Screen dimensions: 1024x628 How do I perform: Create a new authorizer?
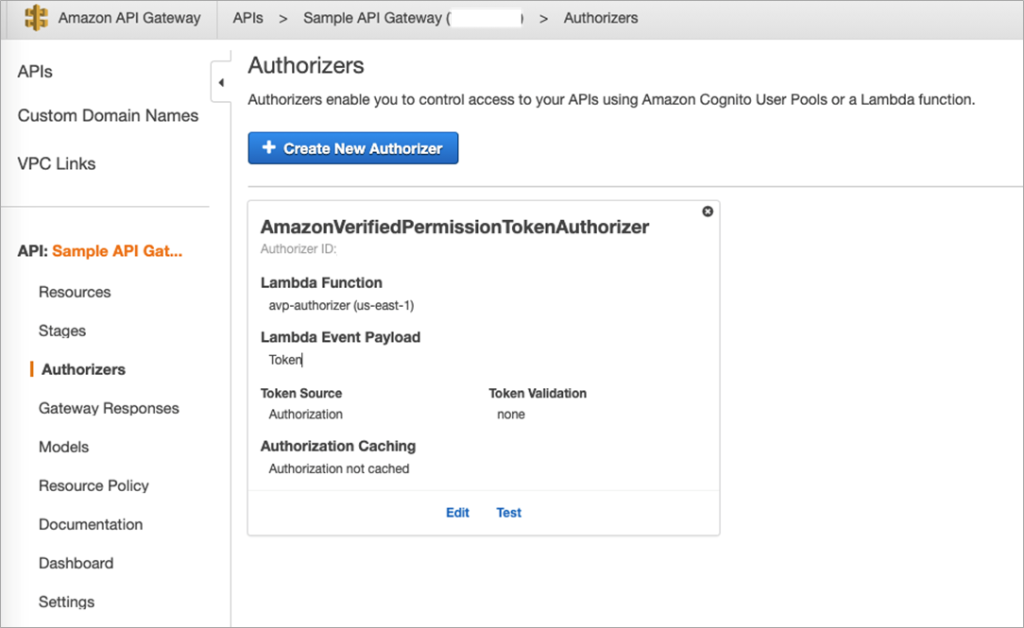[x=353, y=147]
